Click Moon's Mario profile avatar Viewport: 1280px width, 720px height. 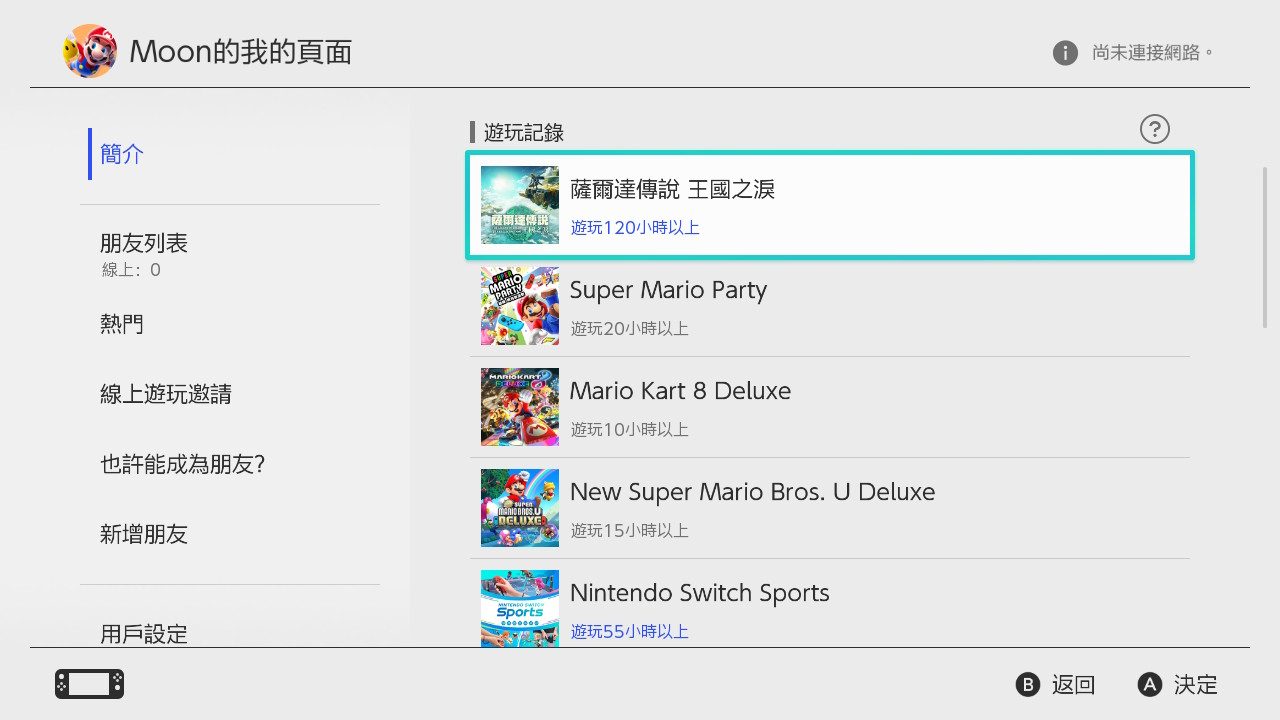coord(90,51)
